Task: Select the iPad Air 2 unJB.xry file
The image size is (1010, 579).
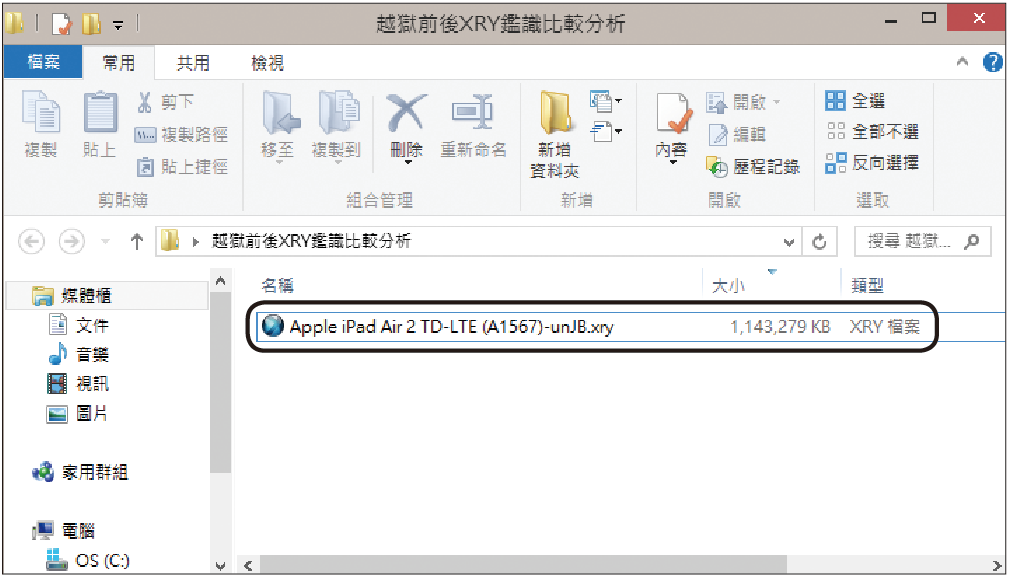Action: click(591, 327)
